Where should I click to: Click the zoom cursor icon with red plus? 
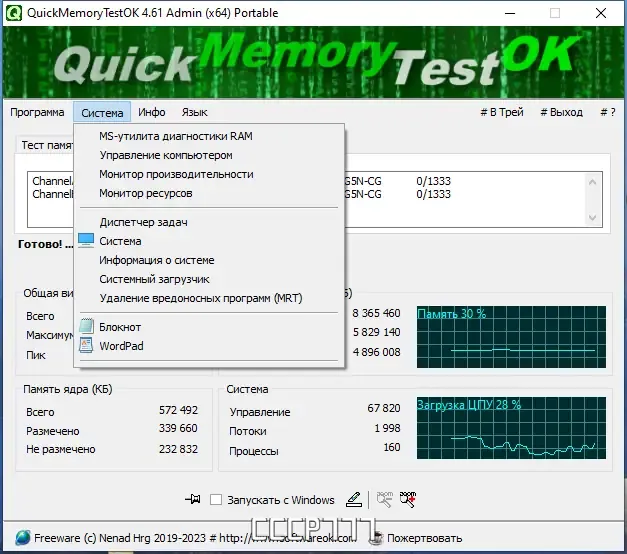point(408,499)
